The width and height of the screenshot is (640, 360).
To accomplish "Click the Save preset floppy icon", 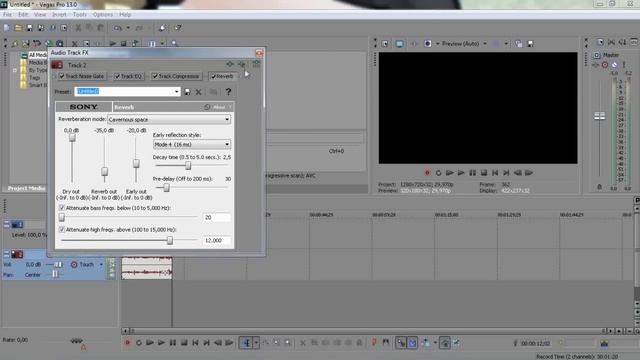I will 187,92.
